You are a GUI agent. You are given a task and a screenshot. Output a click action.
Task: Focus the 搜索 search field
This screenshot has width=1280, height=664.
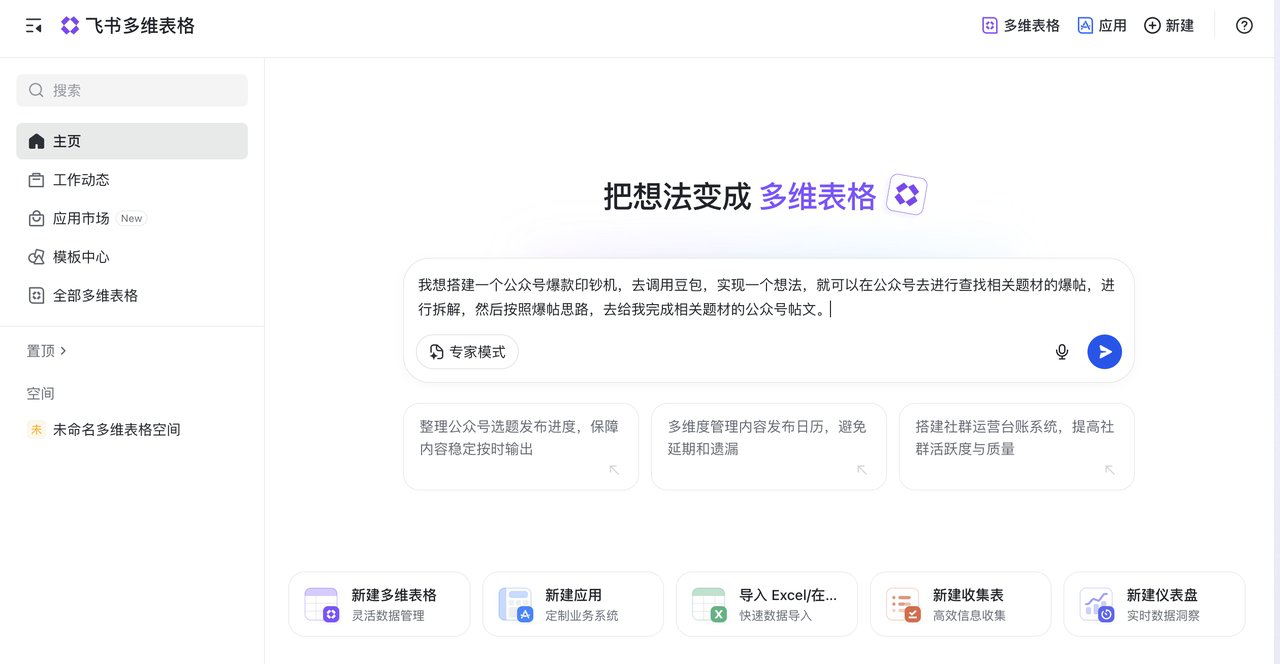point(132,90)
